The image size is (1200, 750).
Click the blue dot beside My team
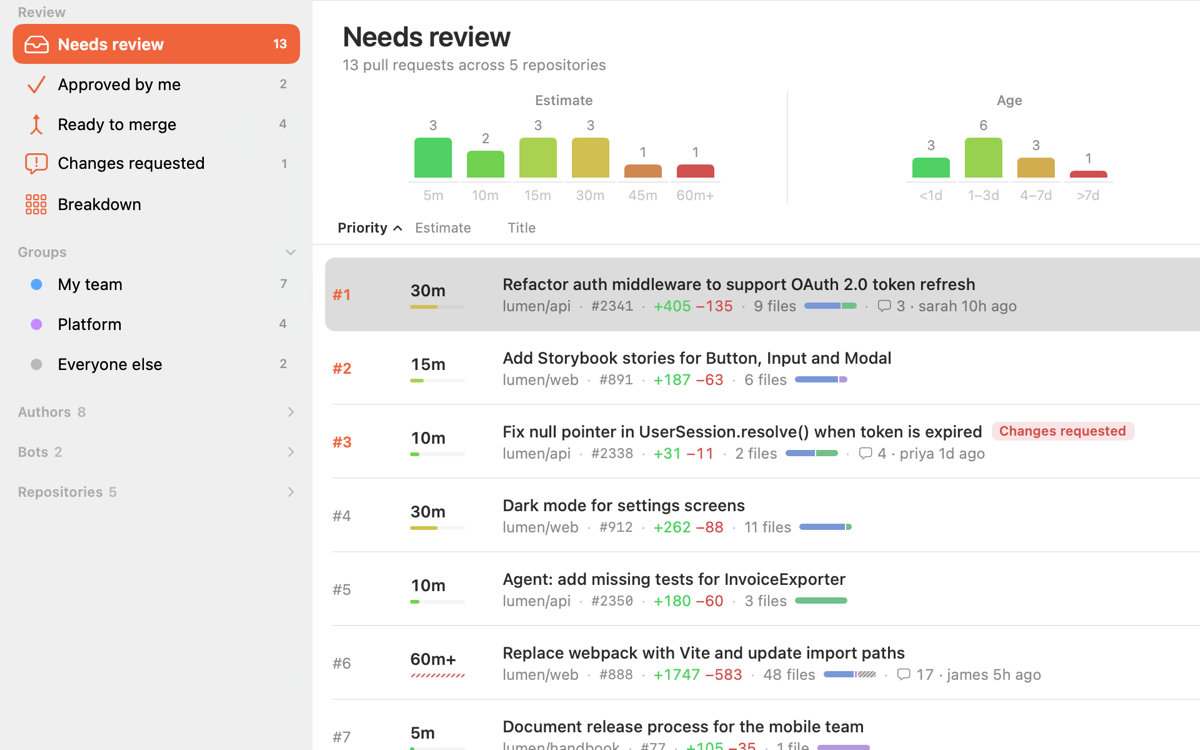(36, 284)
